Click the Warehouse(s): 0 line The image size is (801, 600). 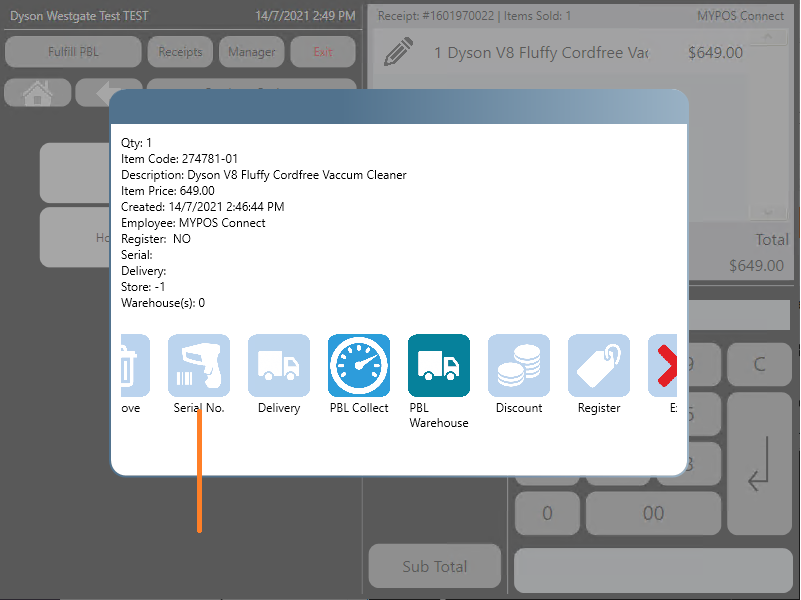pyautogui.click(x=163, y=303)
